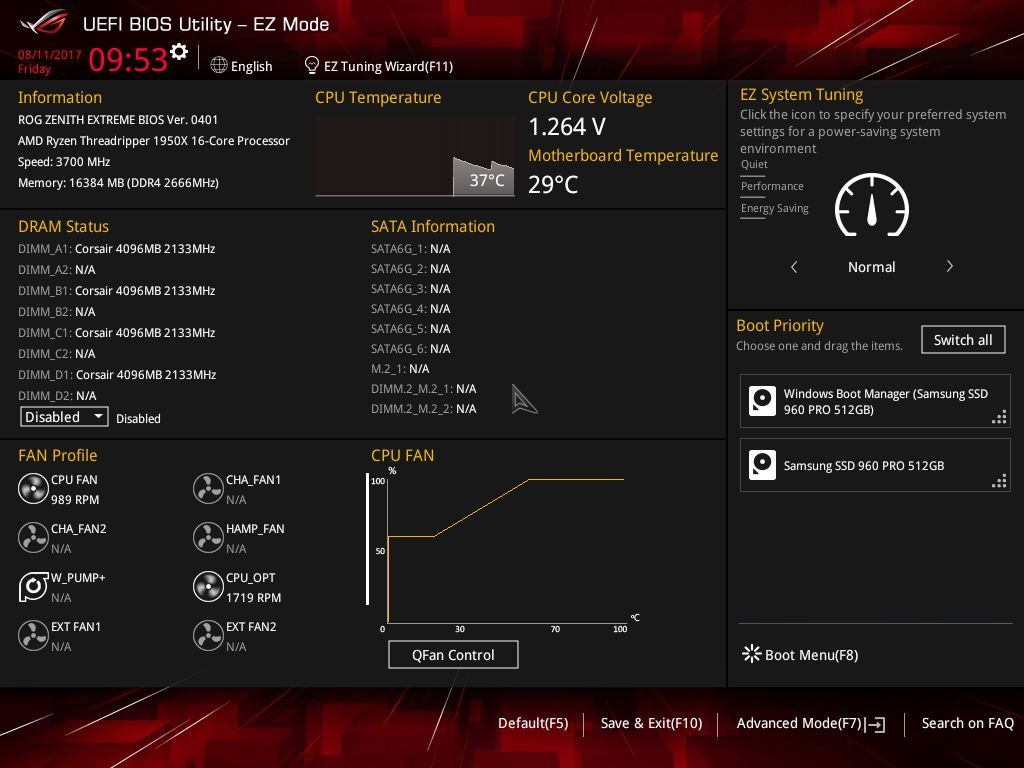Click the Windows Boot Manager disk icon
This screenshot has height=768, width=1024.
click(x=762, y=401)
